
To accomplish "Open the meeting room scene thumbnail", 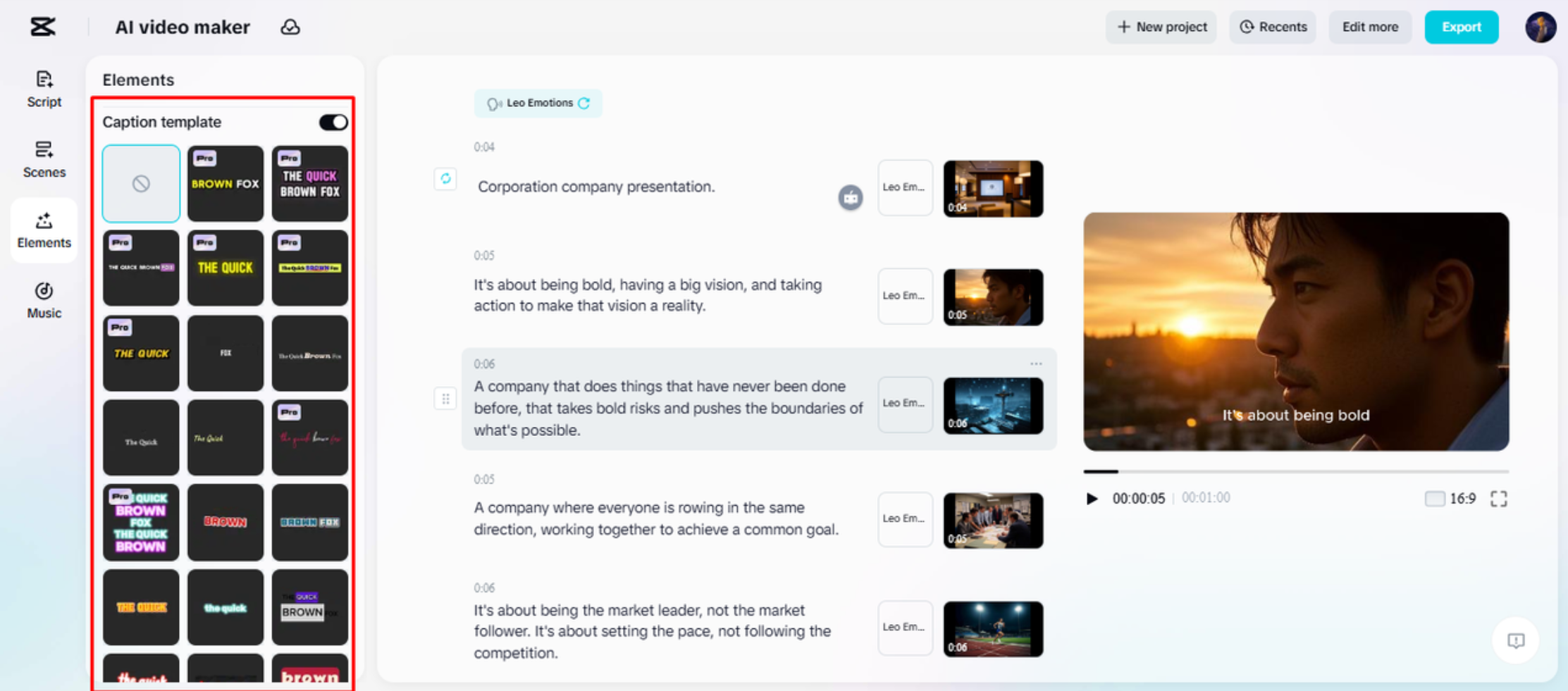I will pyautogui.click(x=993, y=188).
